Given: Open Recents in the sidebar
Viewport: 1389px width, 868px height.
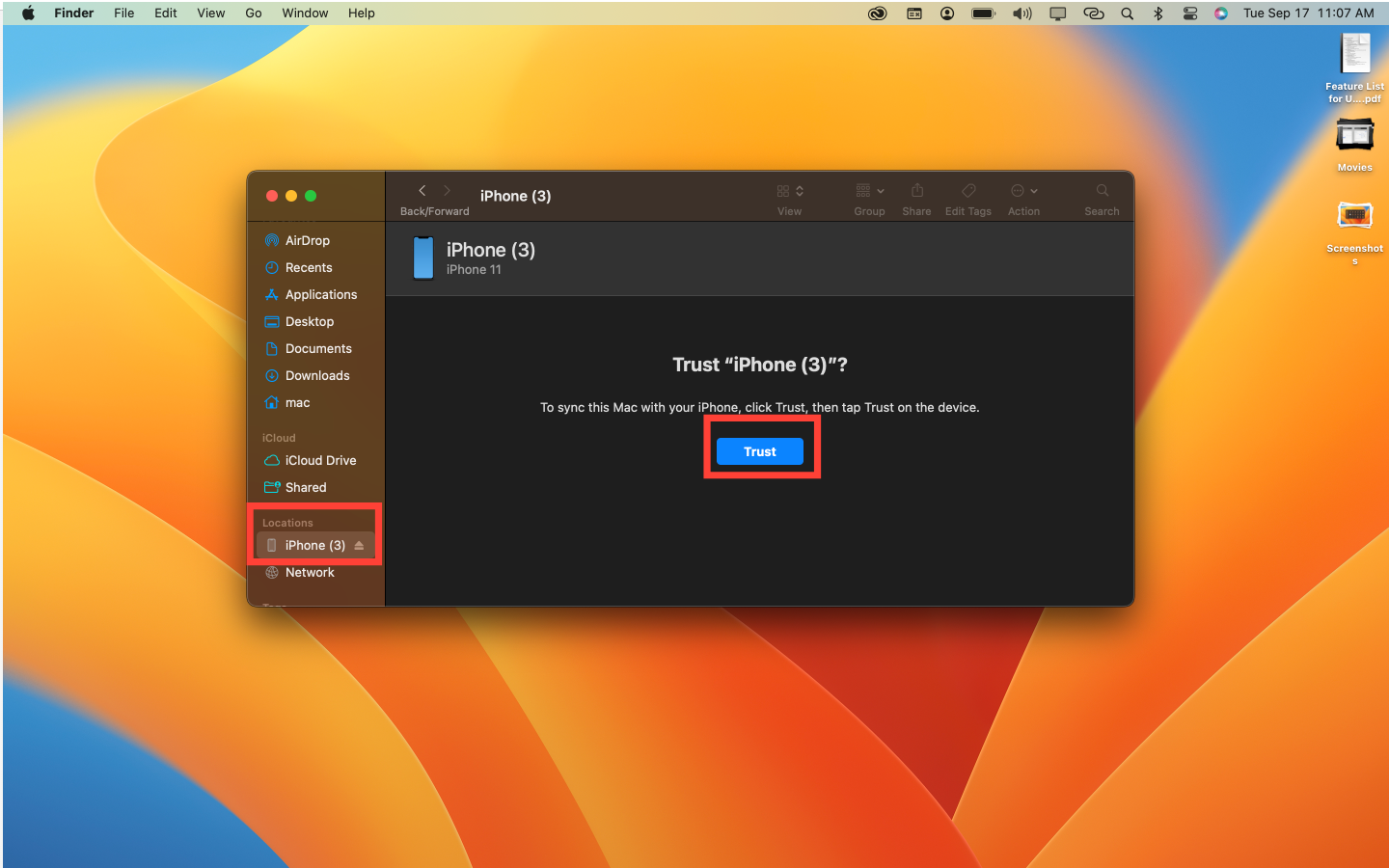Looking at the screenshot, I should [309, 267].
